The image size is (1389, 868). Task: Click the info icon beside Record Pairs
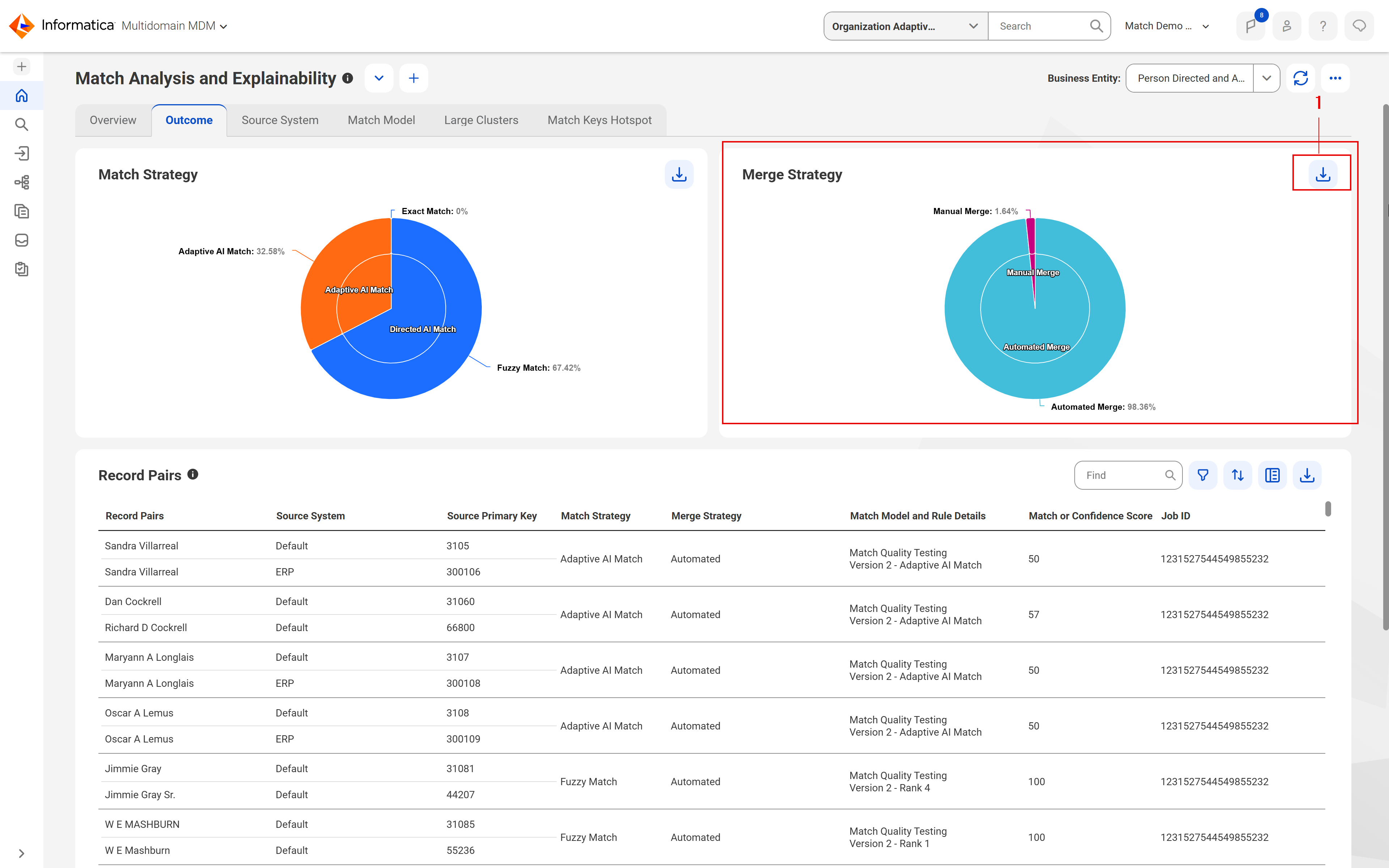click(193, 474)
